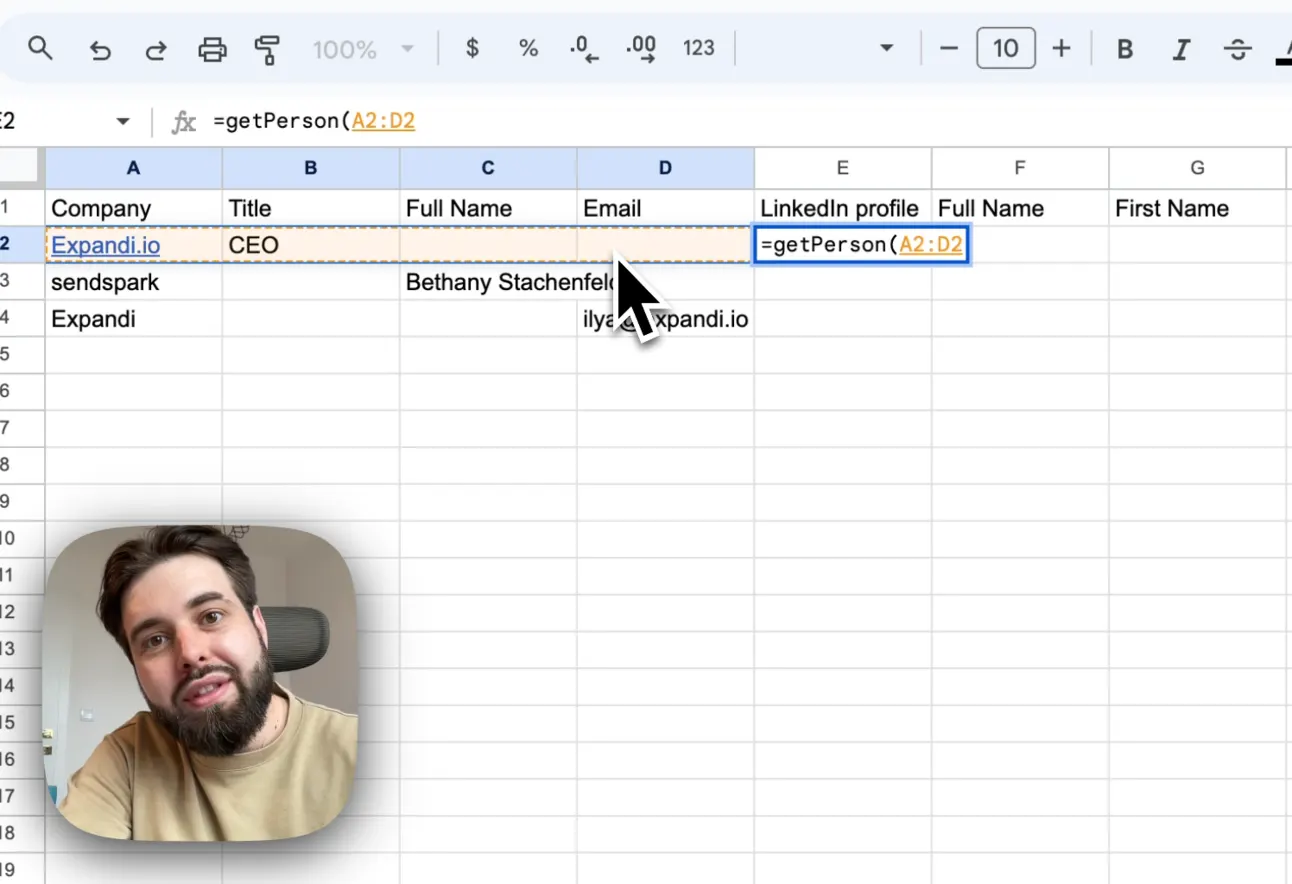Viewport: 1292px width, 884px height.
Task: Select the Company header cell
Action: 133,208
